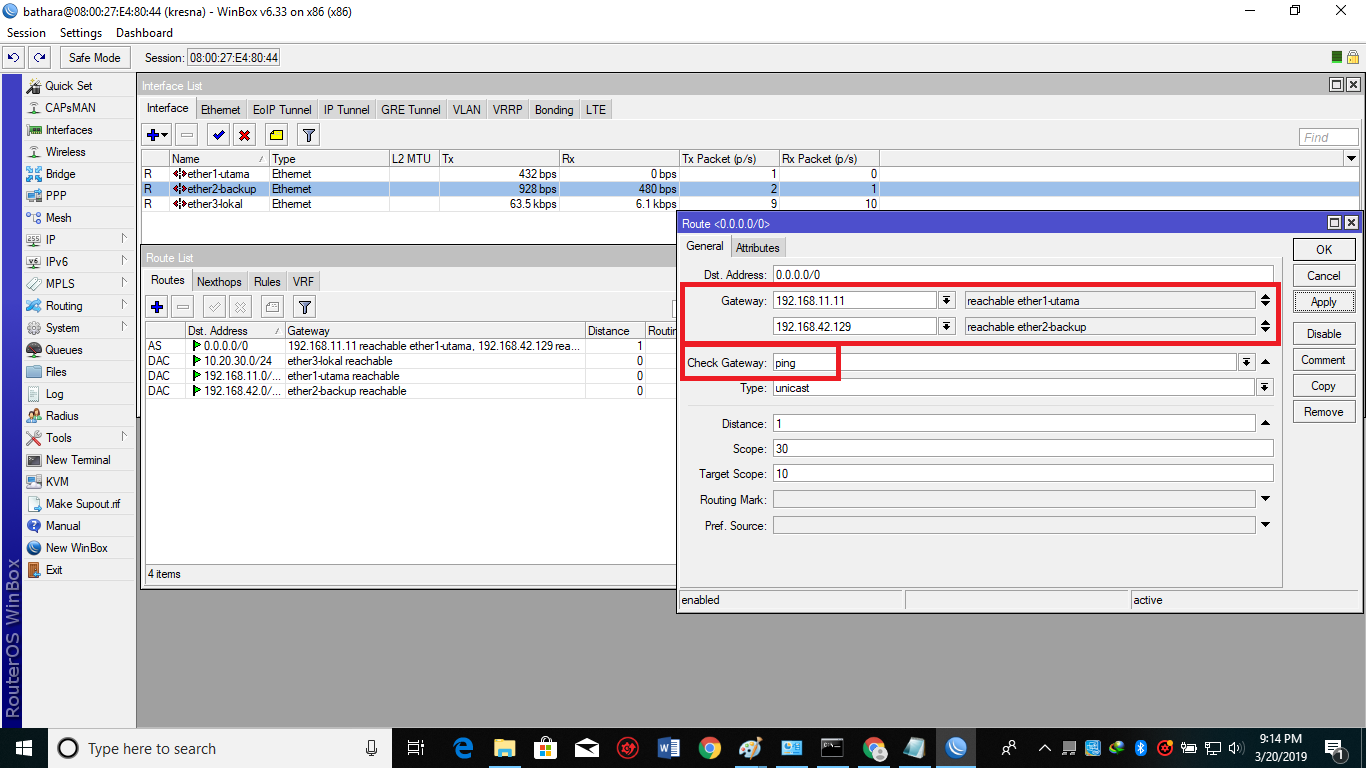1366x768 pixels.
Task: Click the comment icon in Interface List toolbar
Action: pos(277,135)
